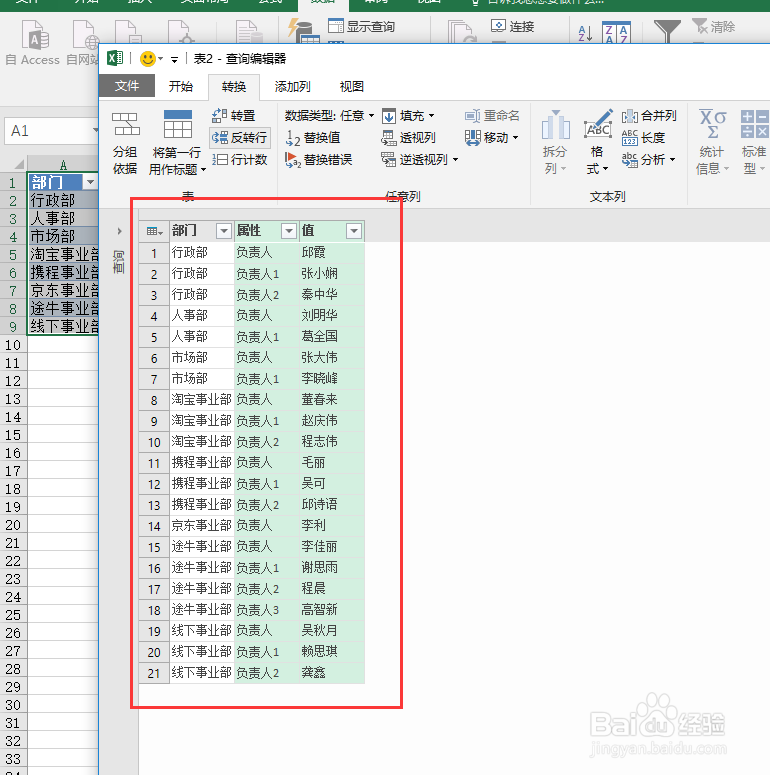This screenshot has height=775, width=770.
Task: Click Excel select-all corner triangle
Action: click(19, 164)
